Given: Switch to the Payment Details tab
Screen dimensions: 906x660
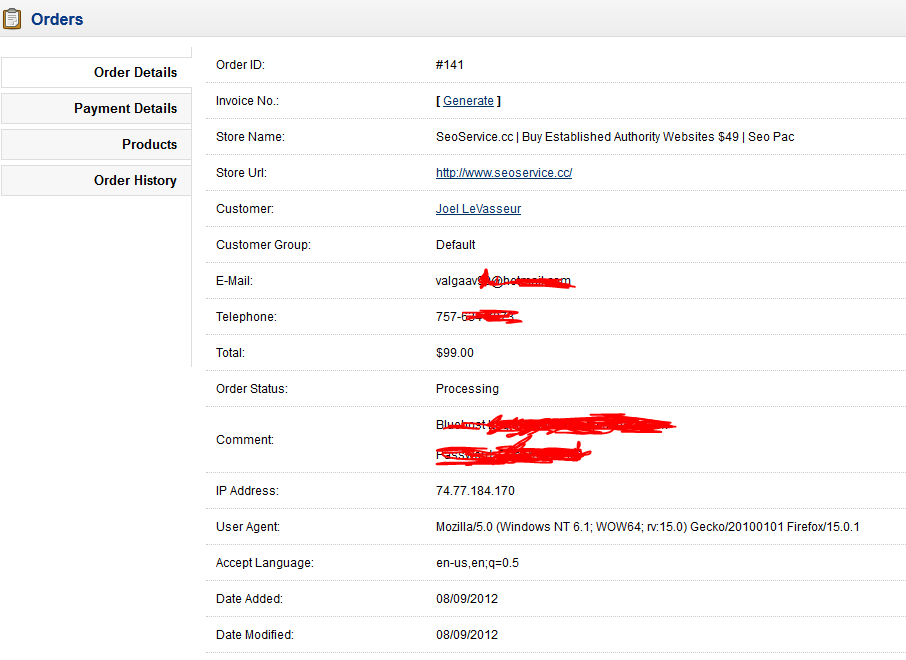Looking at the screenshot, I should click(96, 108).
